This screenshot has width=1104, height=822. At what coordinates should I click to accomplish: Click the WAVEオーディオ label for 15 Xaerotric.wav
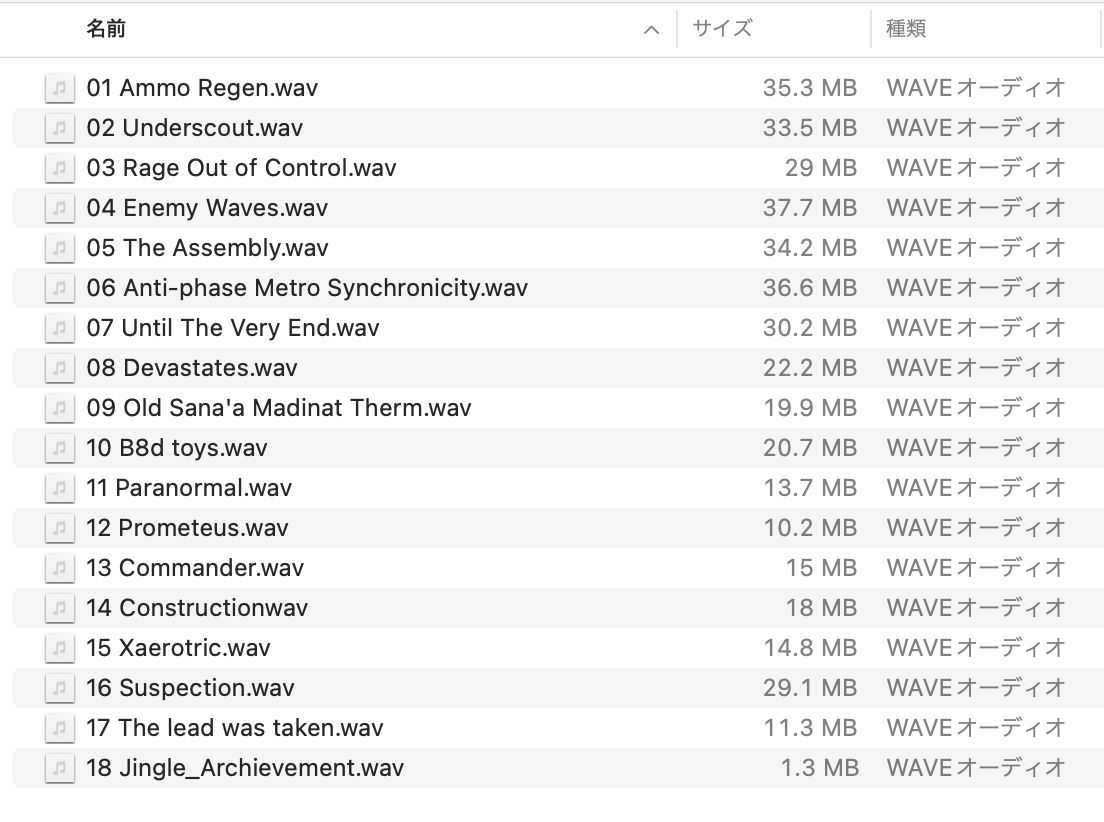coord(974,648)
